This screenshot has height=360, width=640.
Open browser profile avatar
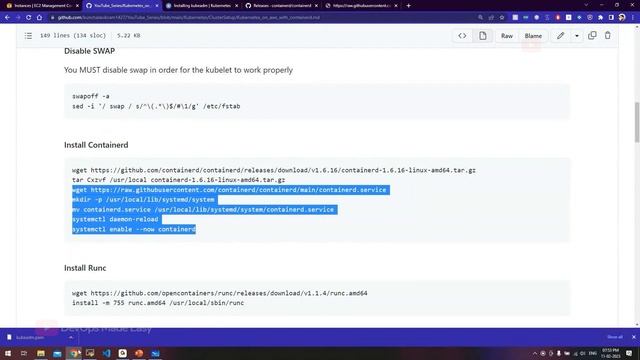[x=622, y=18]
